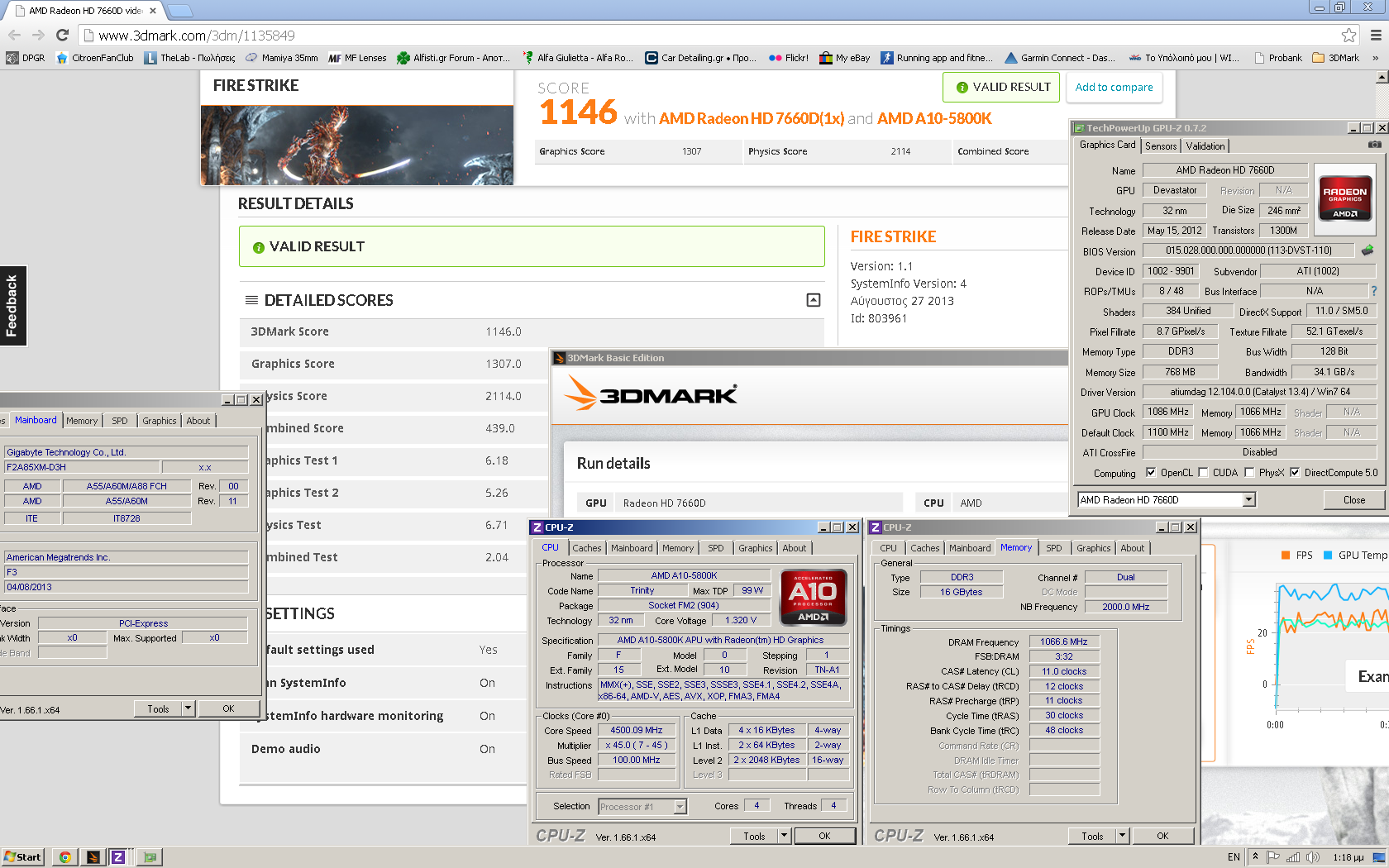Viewport: 1389px width, 868px height.
Task: Select Graphics tab in CPU-Z Mainboard window
Action: pos(160,421)
